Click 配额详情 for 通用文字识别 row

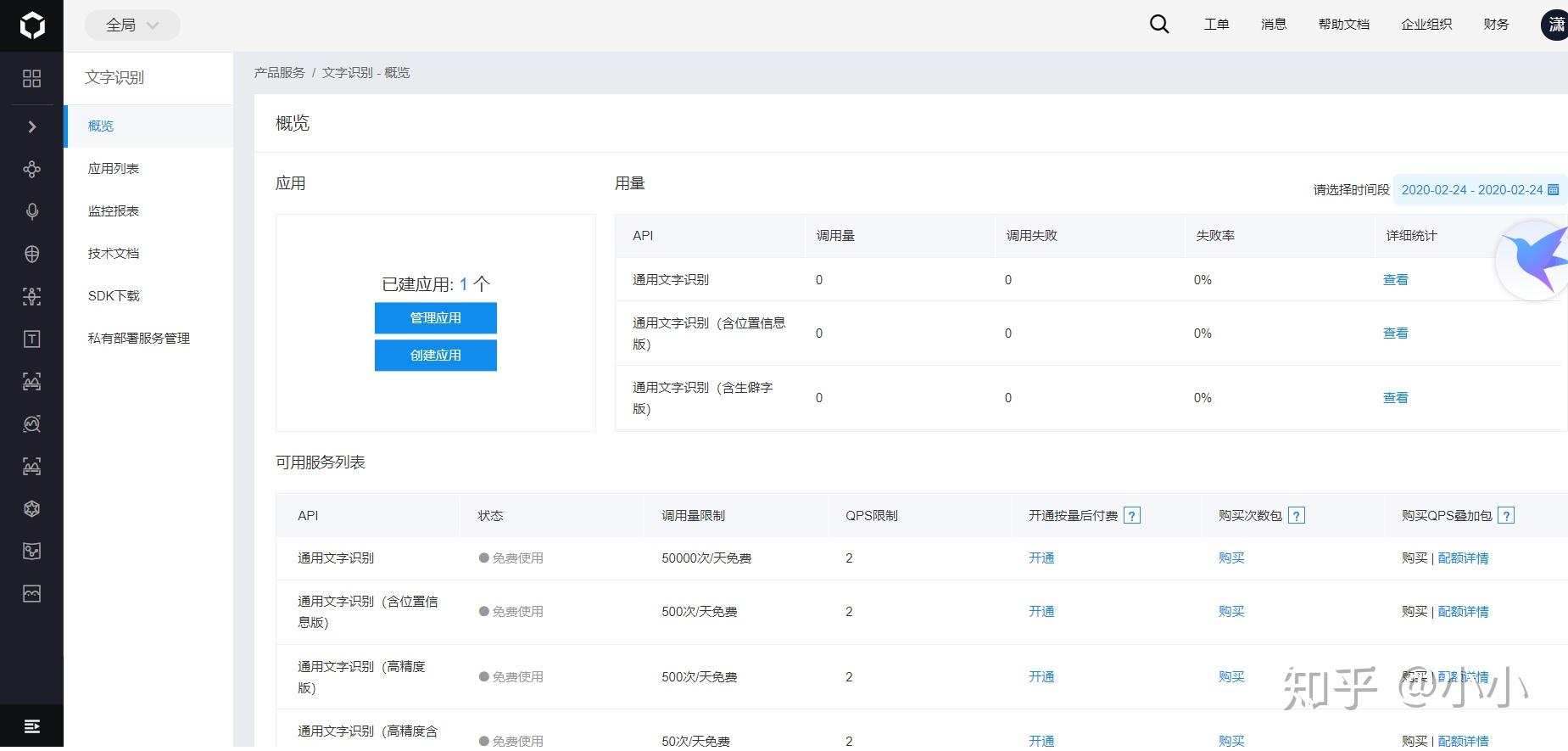[x=1464, y=558]
